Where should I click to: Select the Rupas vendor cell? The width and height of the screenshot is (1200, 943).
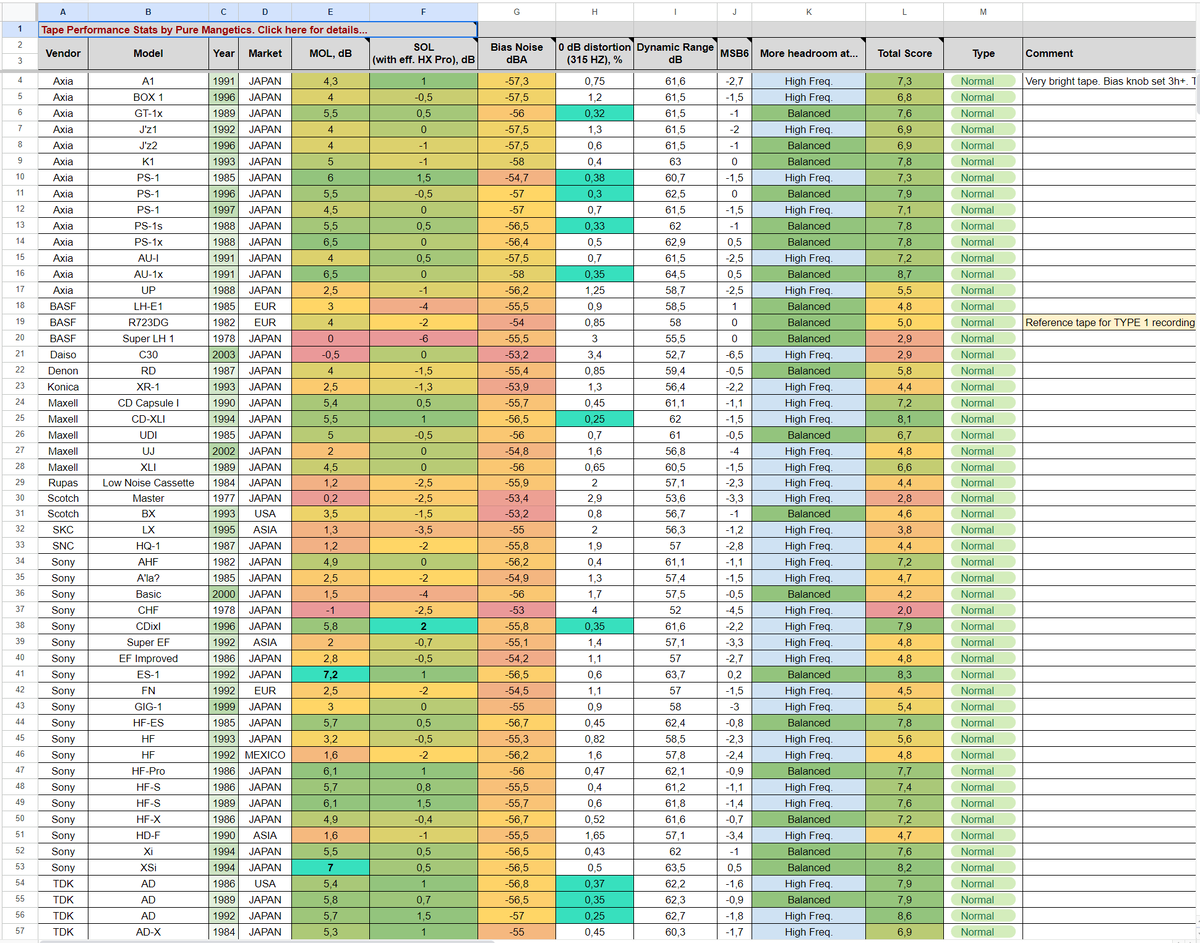point(63,482)
